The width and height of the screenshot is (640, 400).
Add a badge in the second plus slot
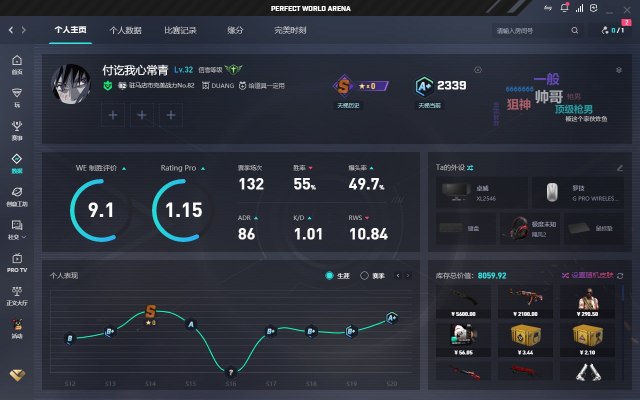142,115
